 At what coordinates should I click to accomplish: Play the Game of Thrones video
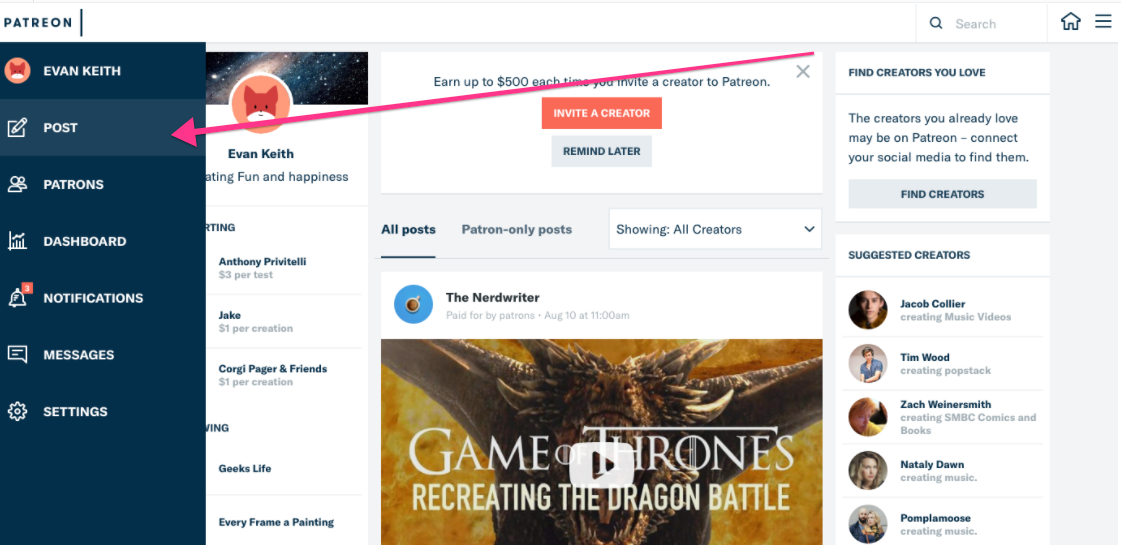point(601,464)
